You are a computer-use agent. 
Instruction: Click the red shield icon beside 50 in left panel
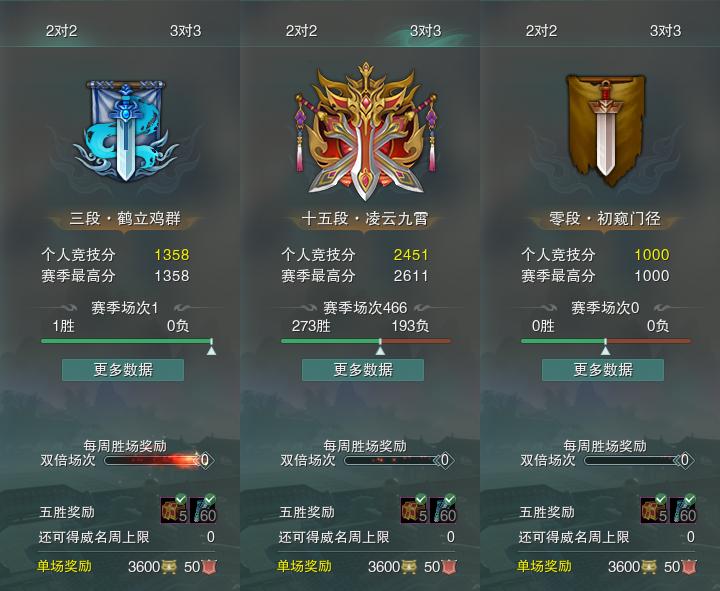click(209, 567)
